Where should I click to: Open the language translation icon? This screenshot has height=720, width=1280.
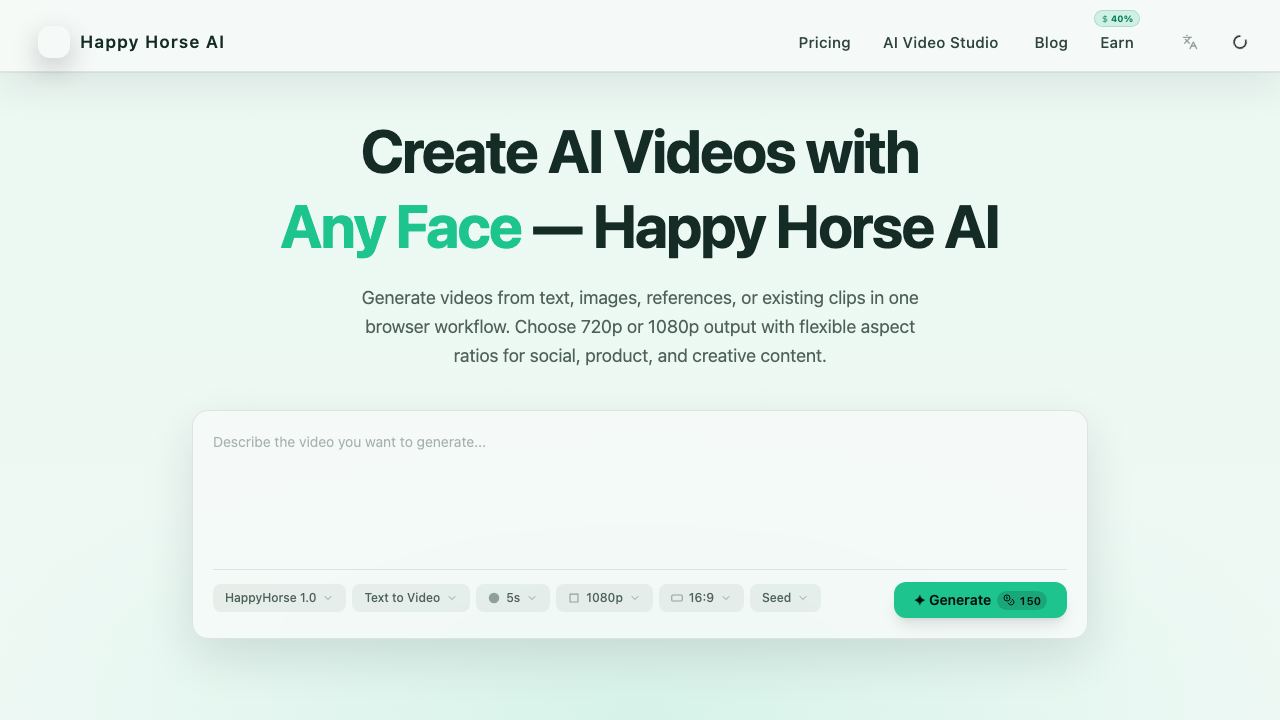(1190, 42)
